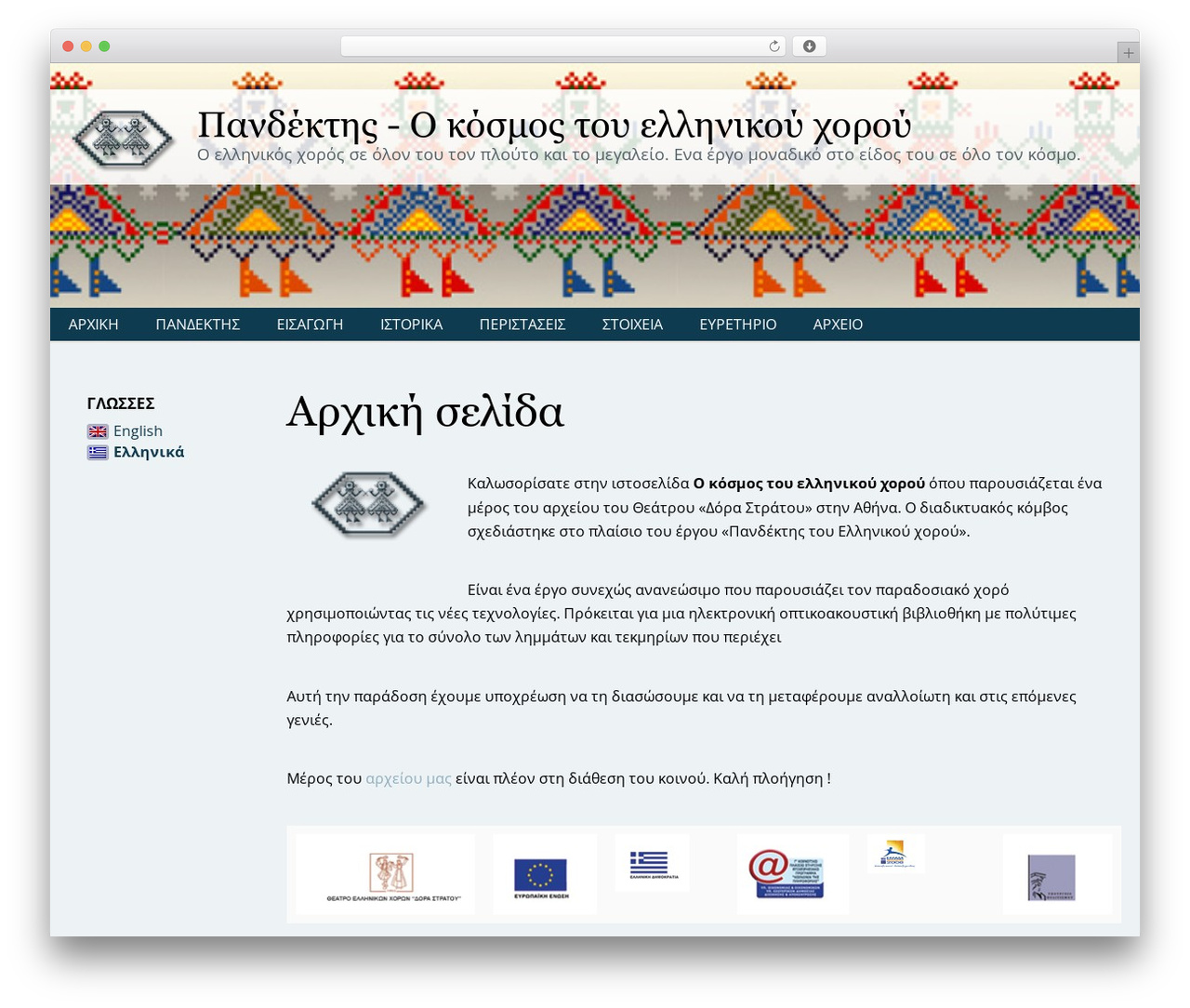
Task: Click the Greek flag icon beside Ελληνικά
Action: pyautogui.click(x=98, y=453)
